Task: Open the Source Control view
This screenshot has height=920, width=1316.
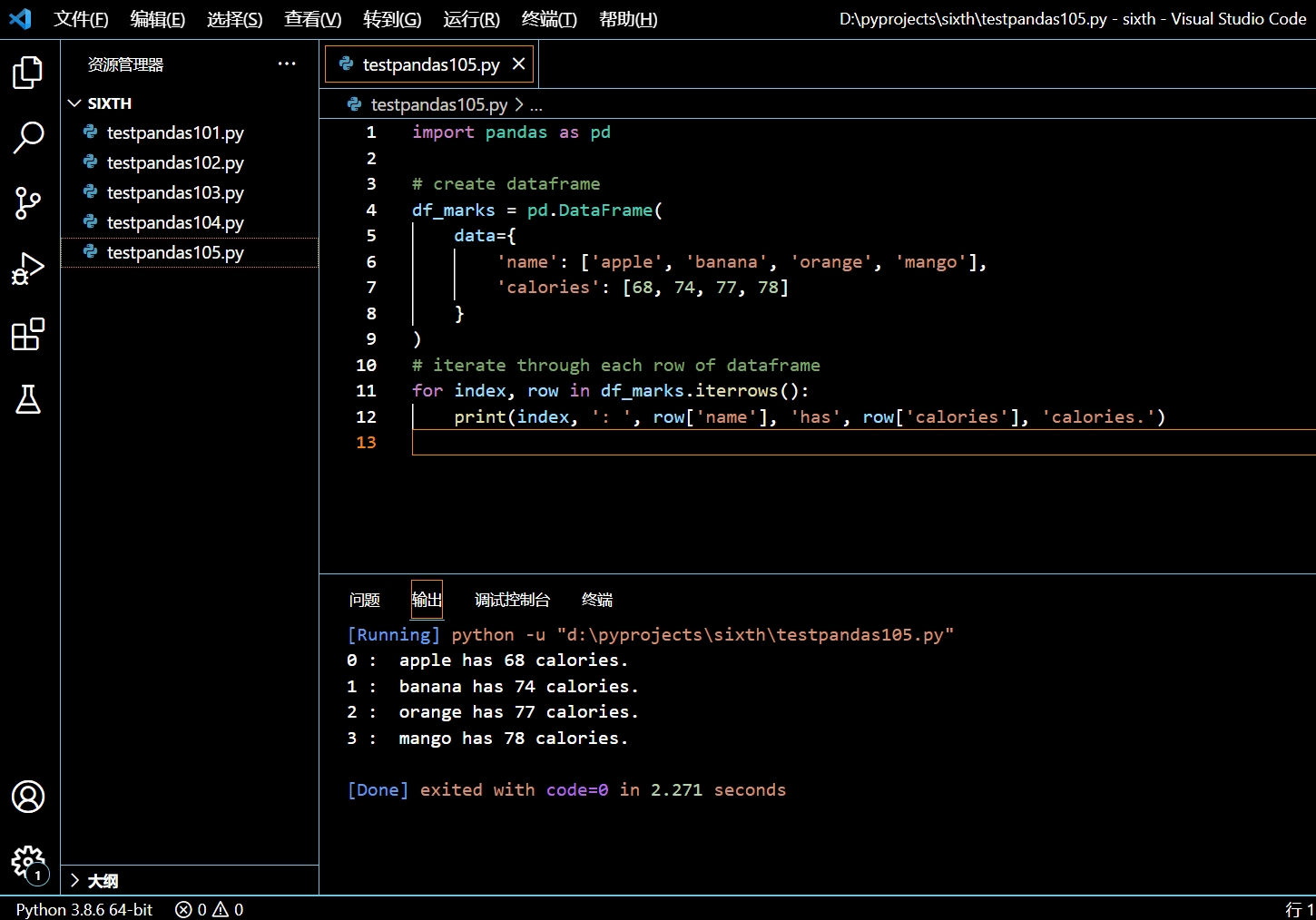Action: (28, 203)
